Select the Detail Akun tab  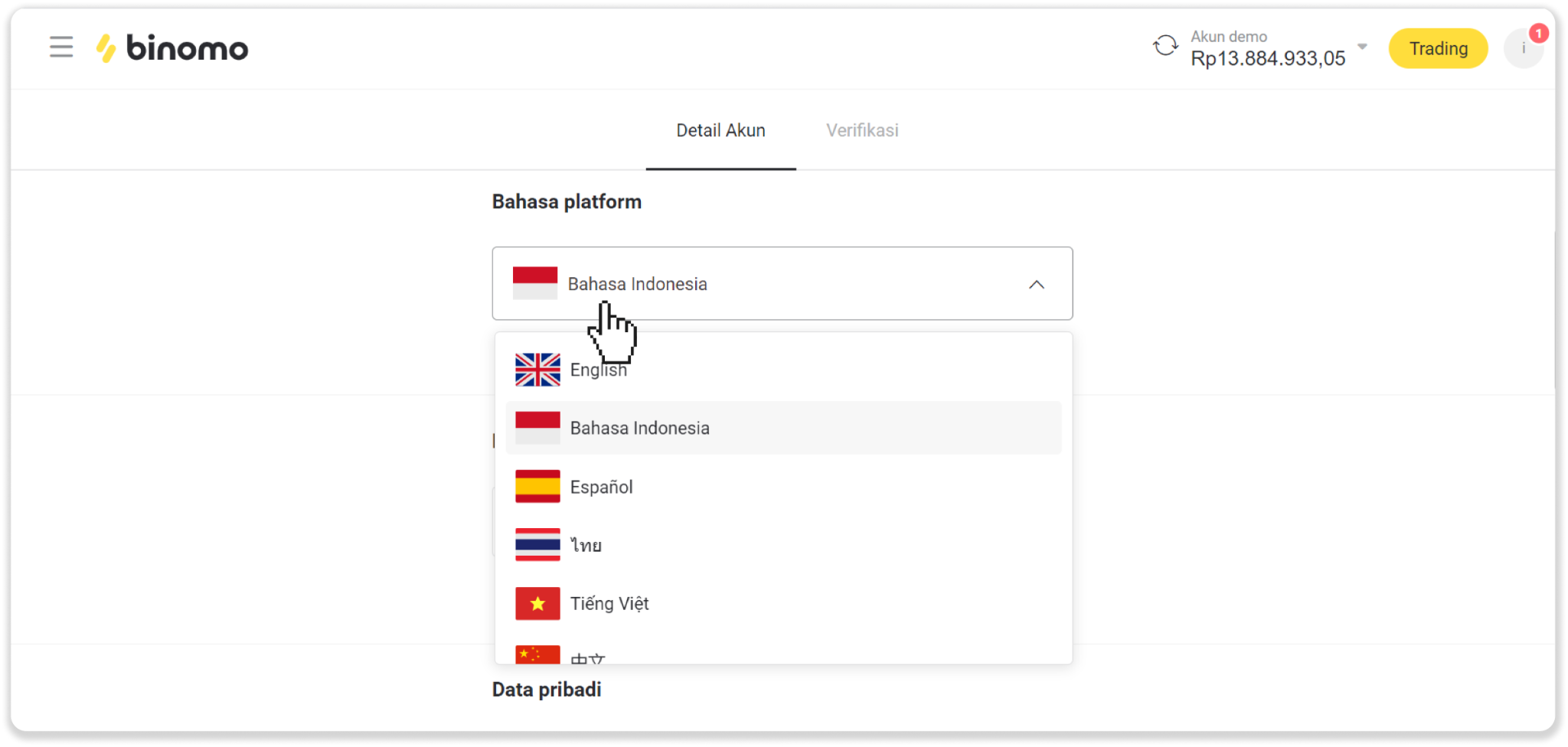(x=720, y=131)
